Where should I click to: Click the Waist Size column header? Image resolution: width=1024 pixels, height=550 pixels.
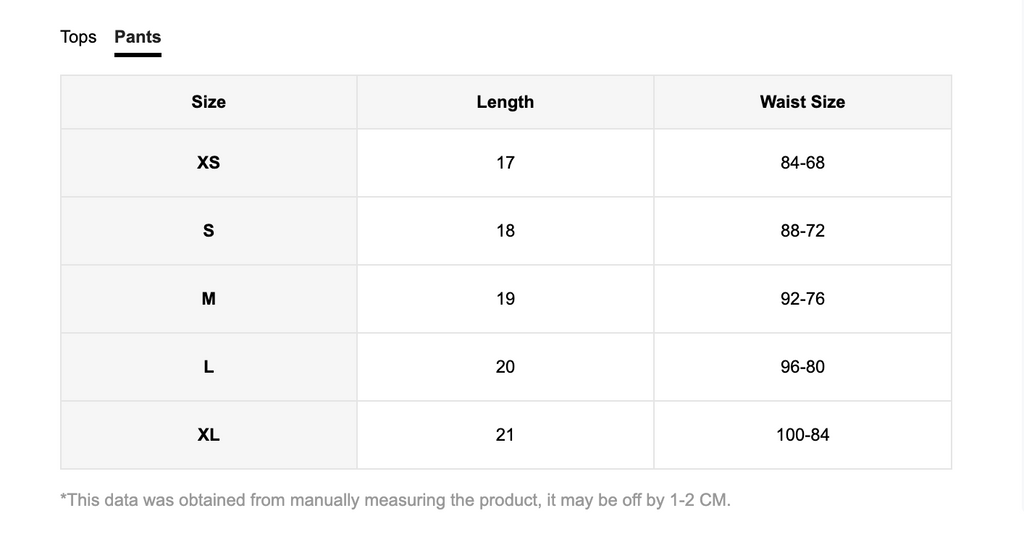tap(803, 102)
